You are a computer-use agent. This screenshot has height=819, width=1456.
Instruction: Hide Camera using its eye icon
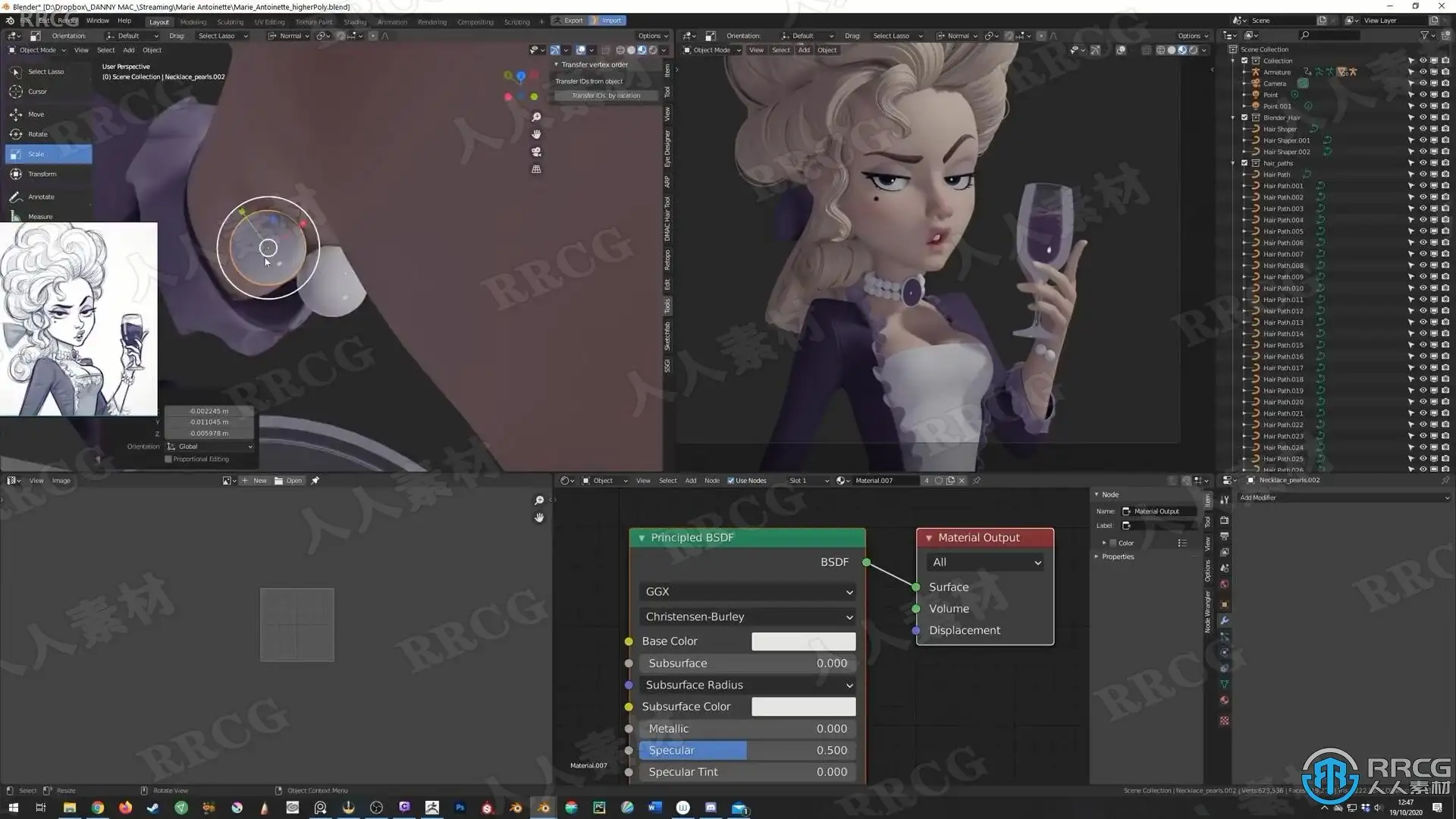coord(1423,83)
